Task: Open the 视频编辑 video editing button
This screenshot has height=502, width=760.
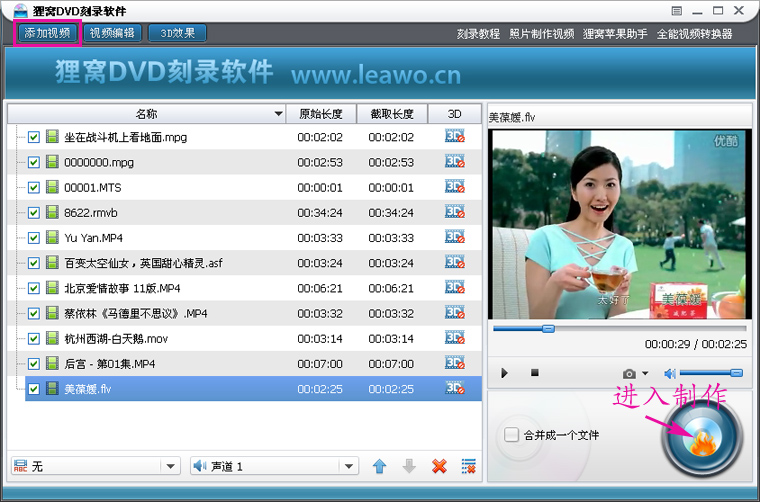Action: [112, 33]
